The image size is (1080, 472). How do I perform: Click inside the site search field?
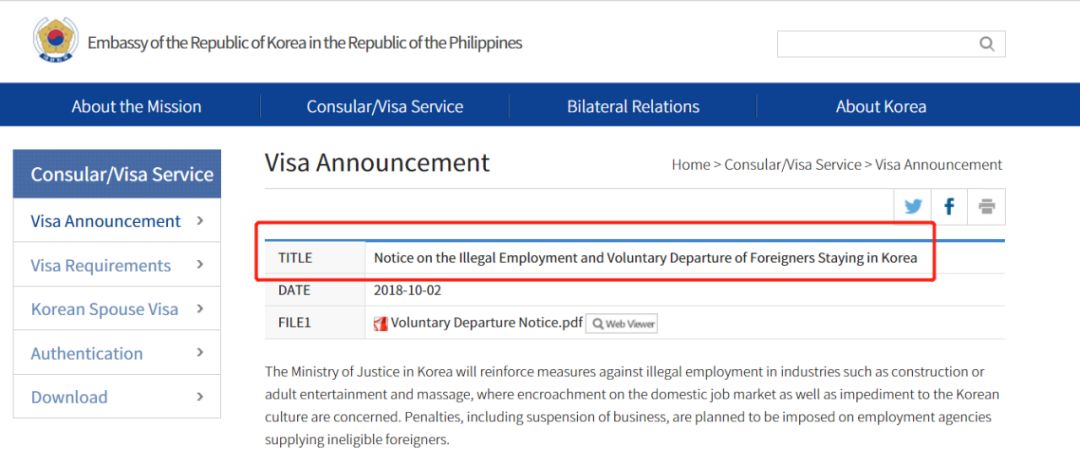[873, 43]
